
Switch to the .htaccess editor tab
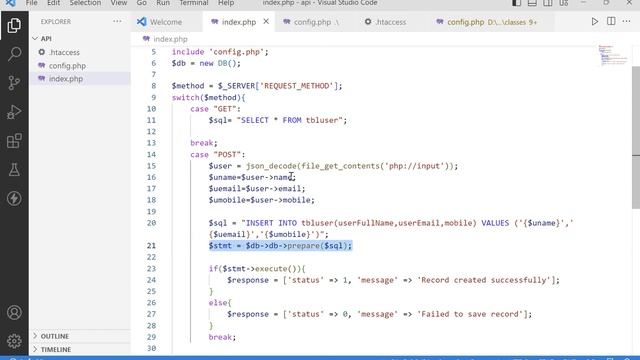point(391,22)
